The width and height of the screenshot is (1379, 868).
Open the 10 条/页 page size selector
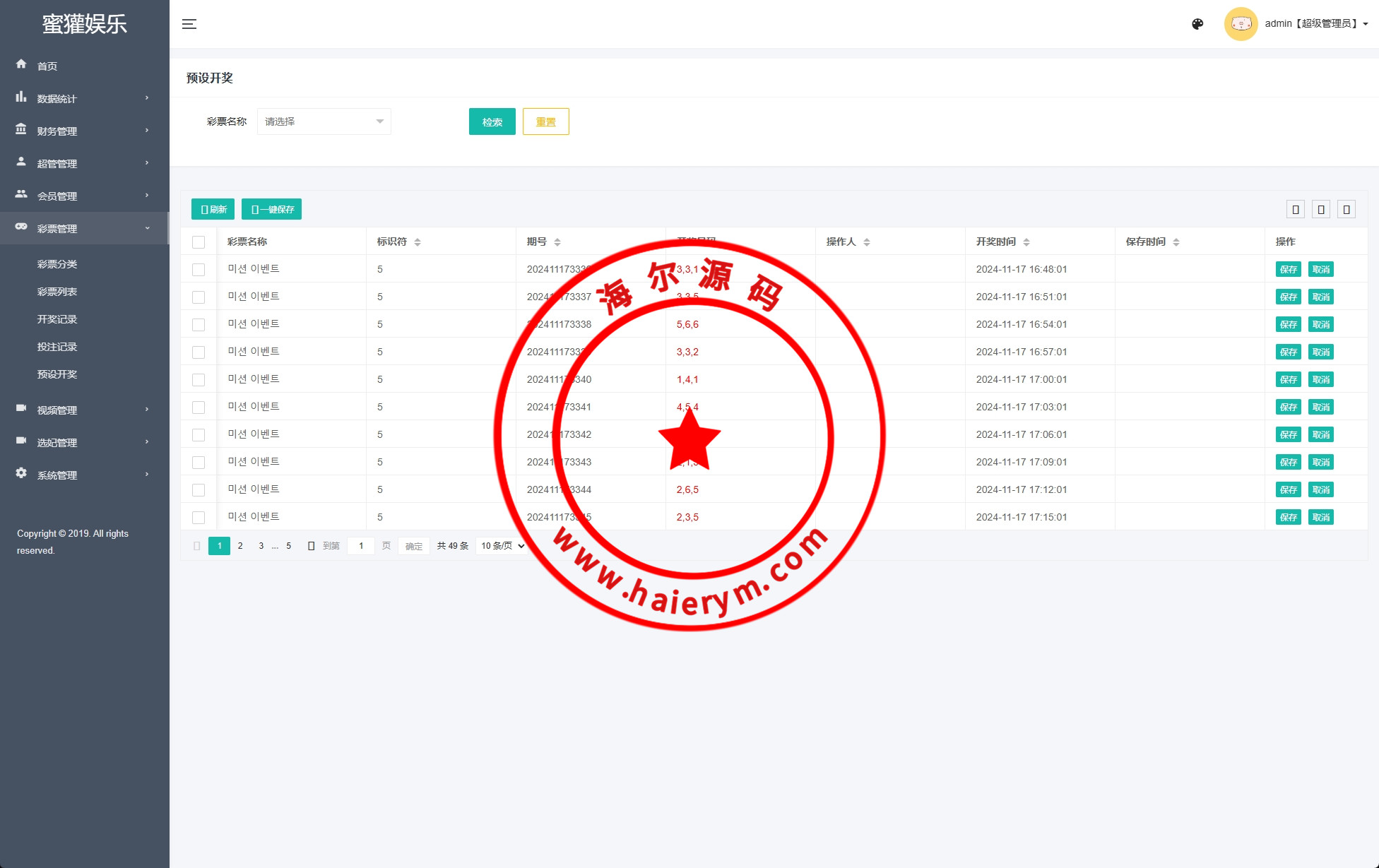click(x=502, y=546)
